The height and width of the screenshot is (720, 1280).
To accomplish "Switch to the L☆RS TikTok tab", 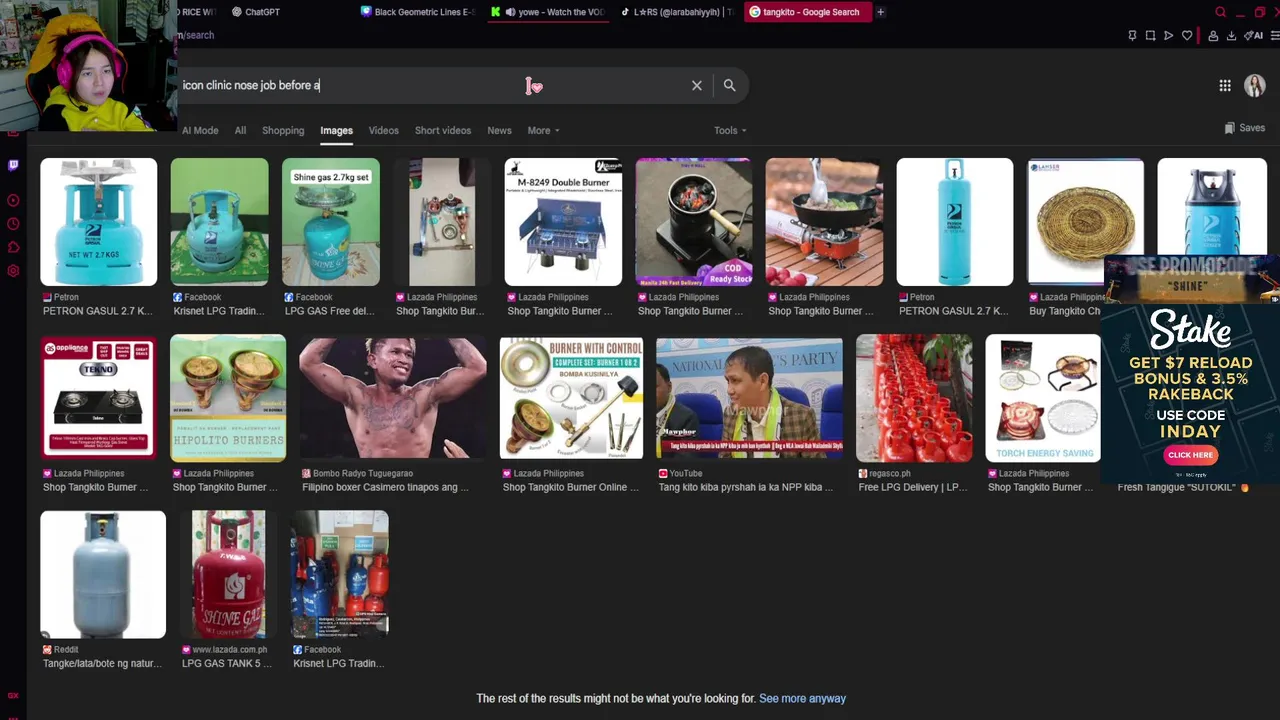I will 677,12.
